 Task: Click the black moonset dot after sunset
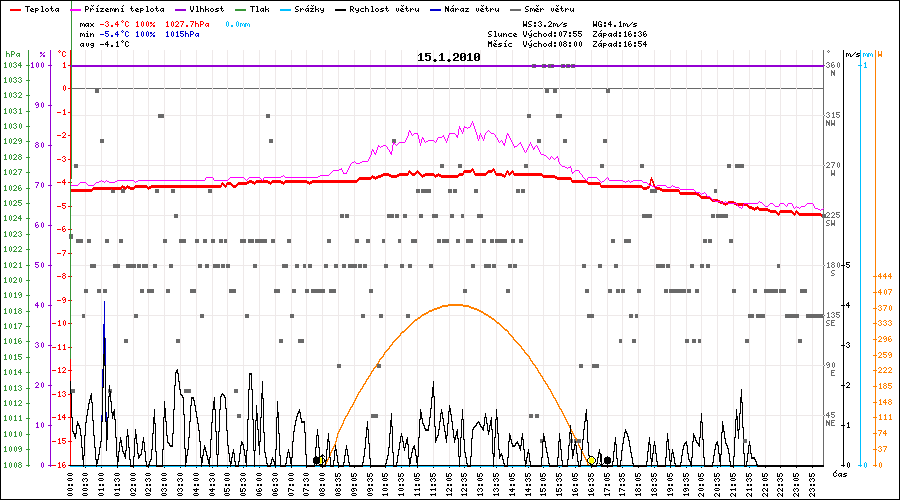point(607,460)
